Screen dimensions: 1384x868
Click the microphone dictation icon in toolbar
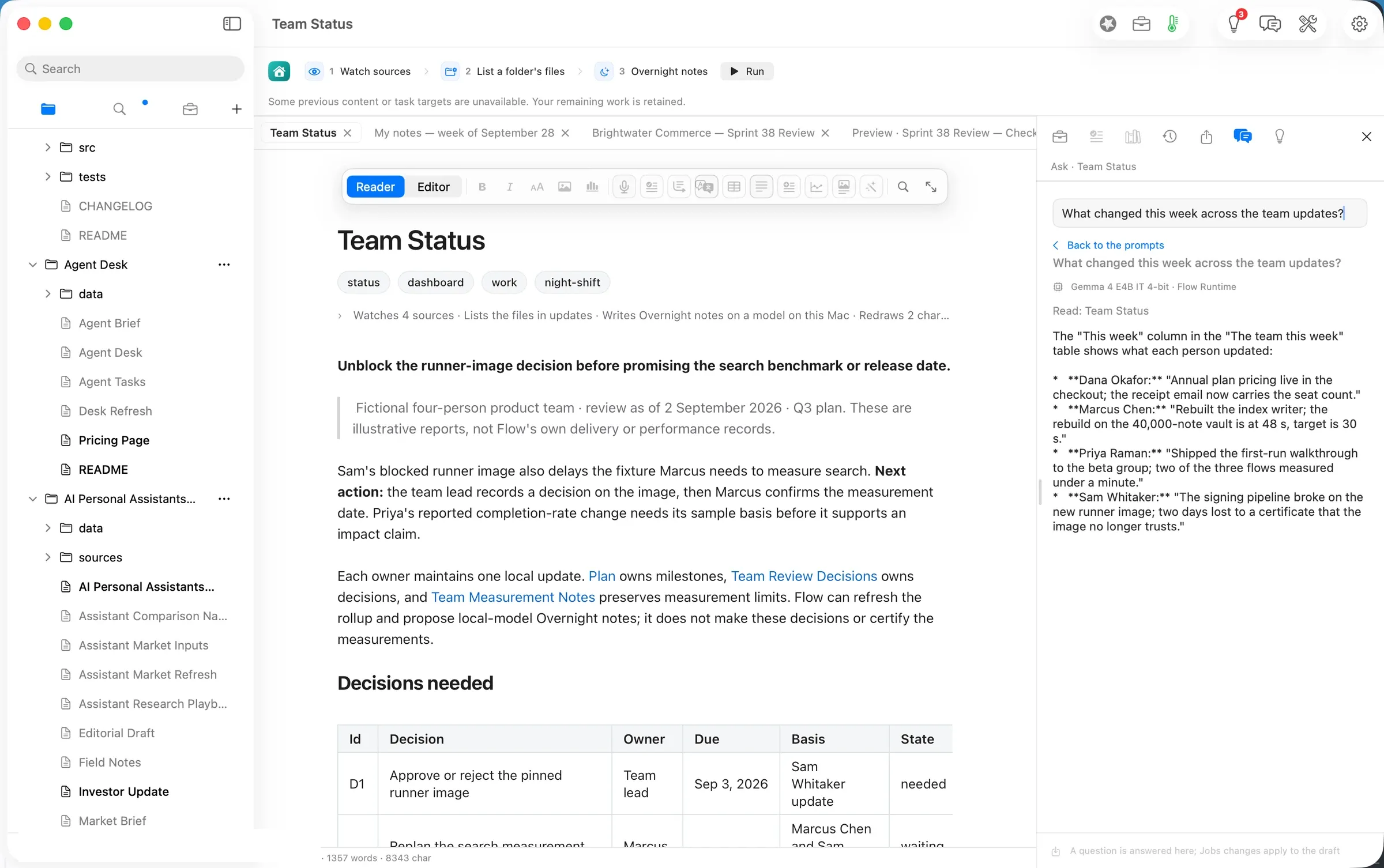tap(624, 187)
